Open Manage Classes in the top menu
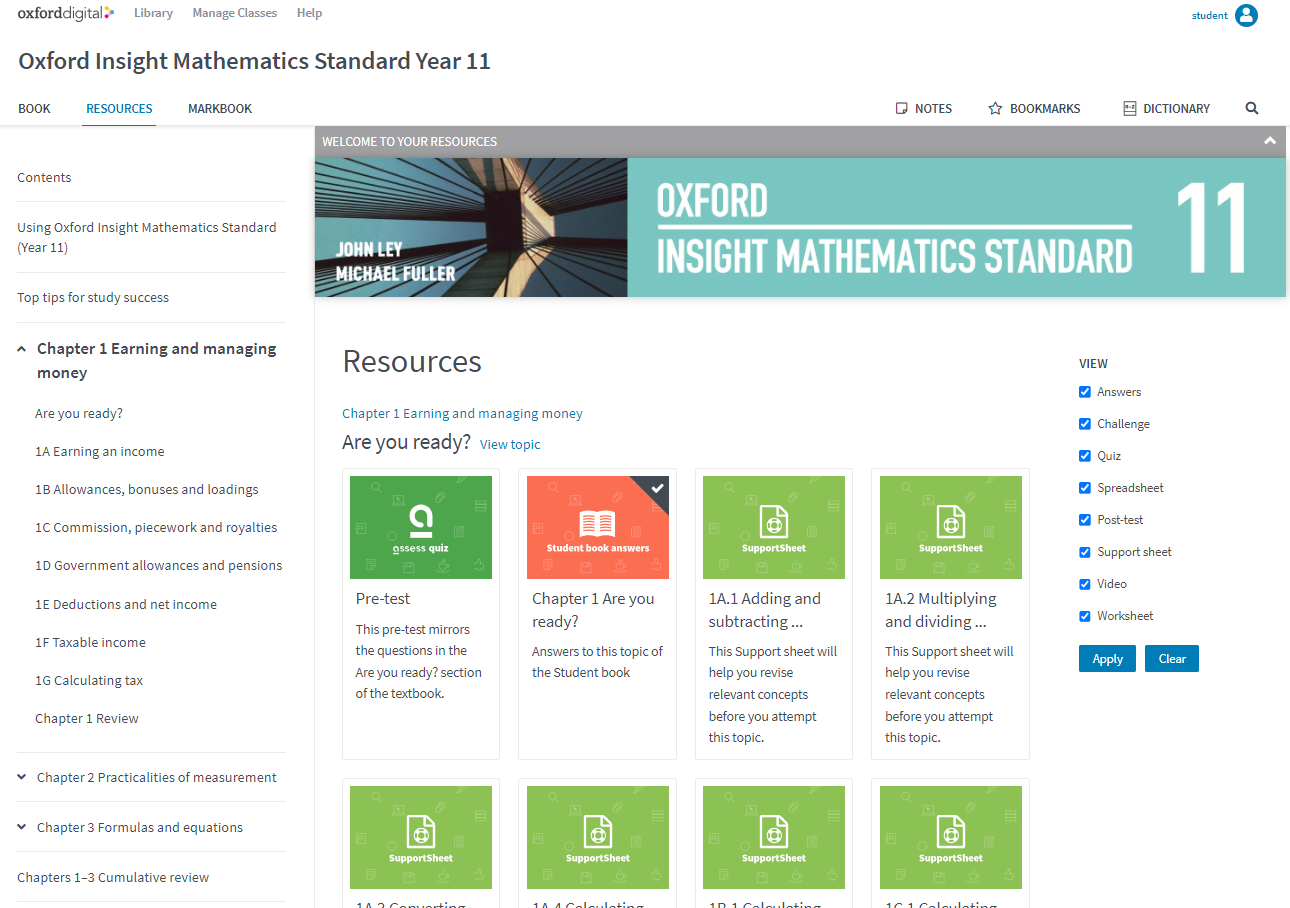Screen dimensions: 1290x908 [234, 13]
